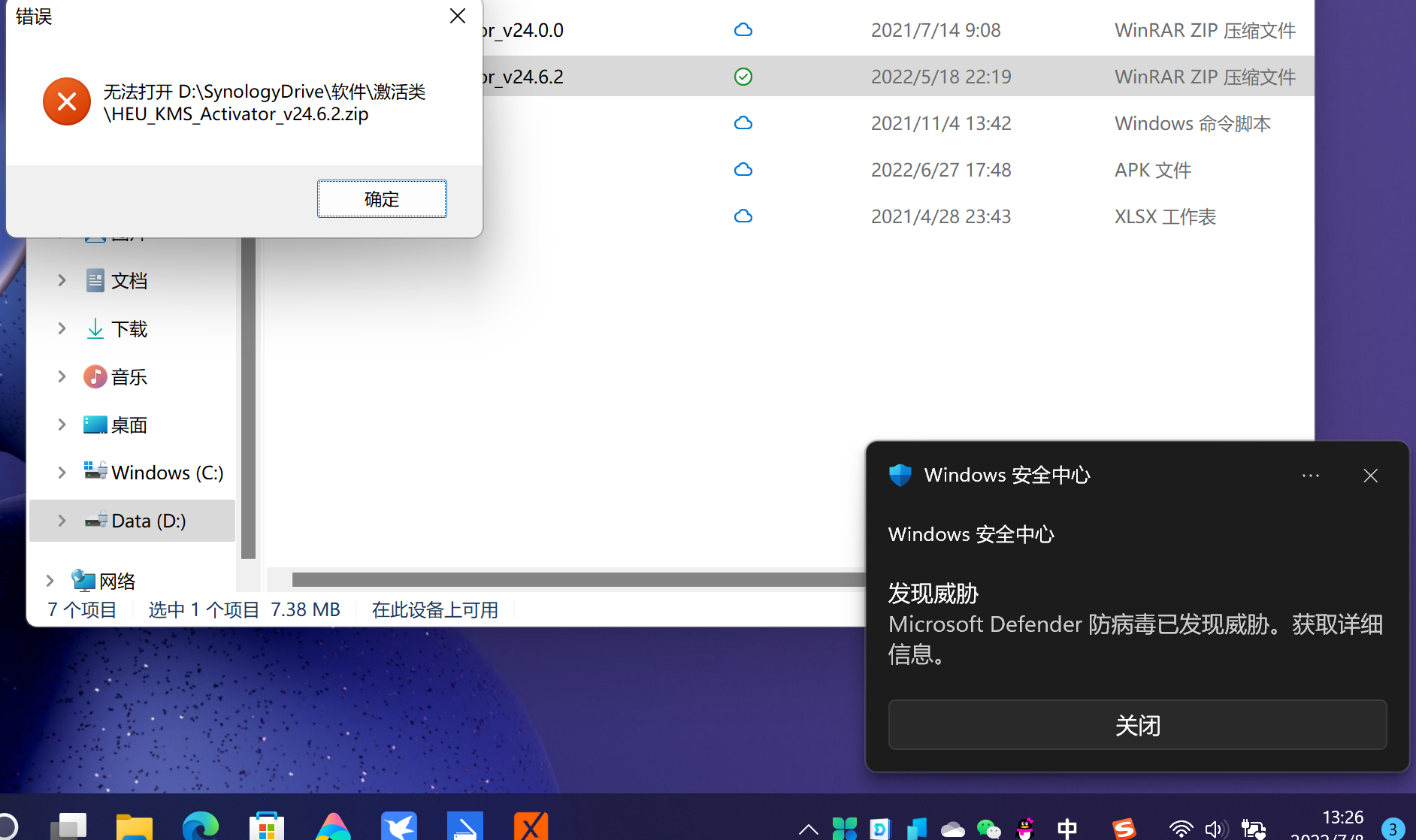The width and height of the screenshot is (1416, 840).
Task: Open Wi-Fi network settings tray icon
Action: pos(1181,829)
